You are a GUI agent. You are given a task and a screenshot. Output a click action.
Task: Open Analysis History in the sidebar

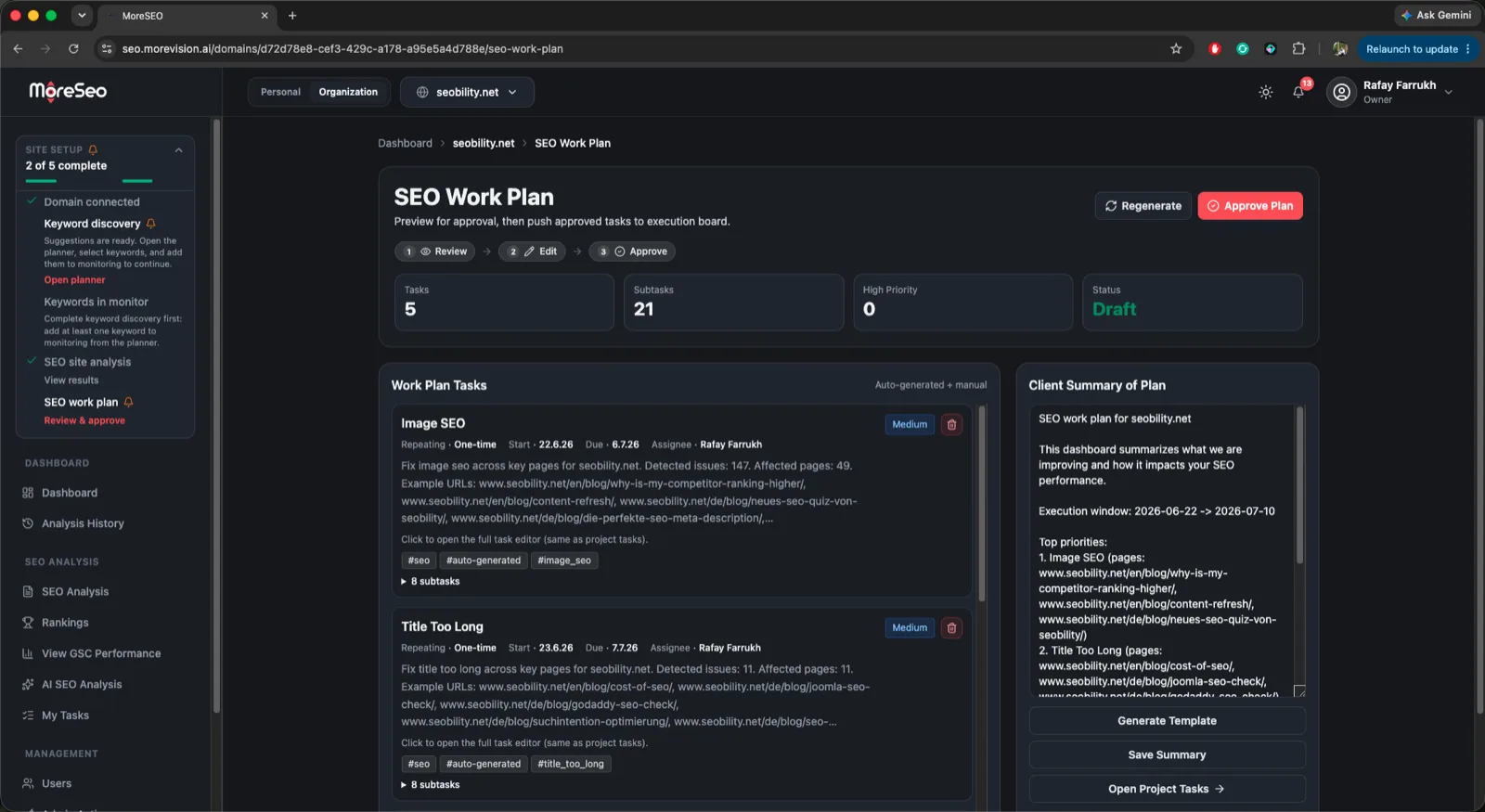click(x=73, y=523)
